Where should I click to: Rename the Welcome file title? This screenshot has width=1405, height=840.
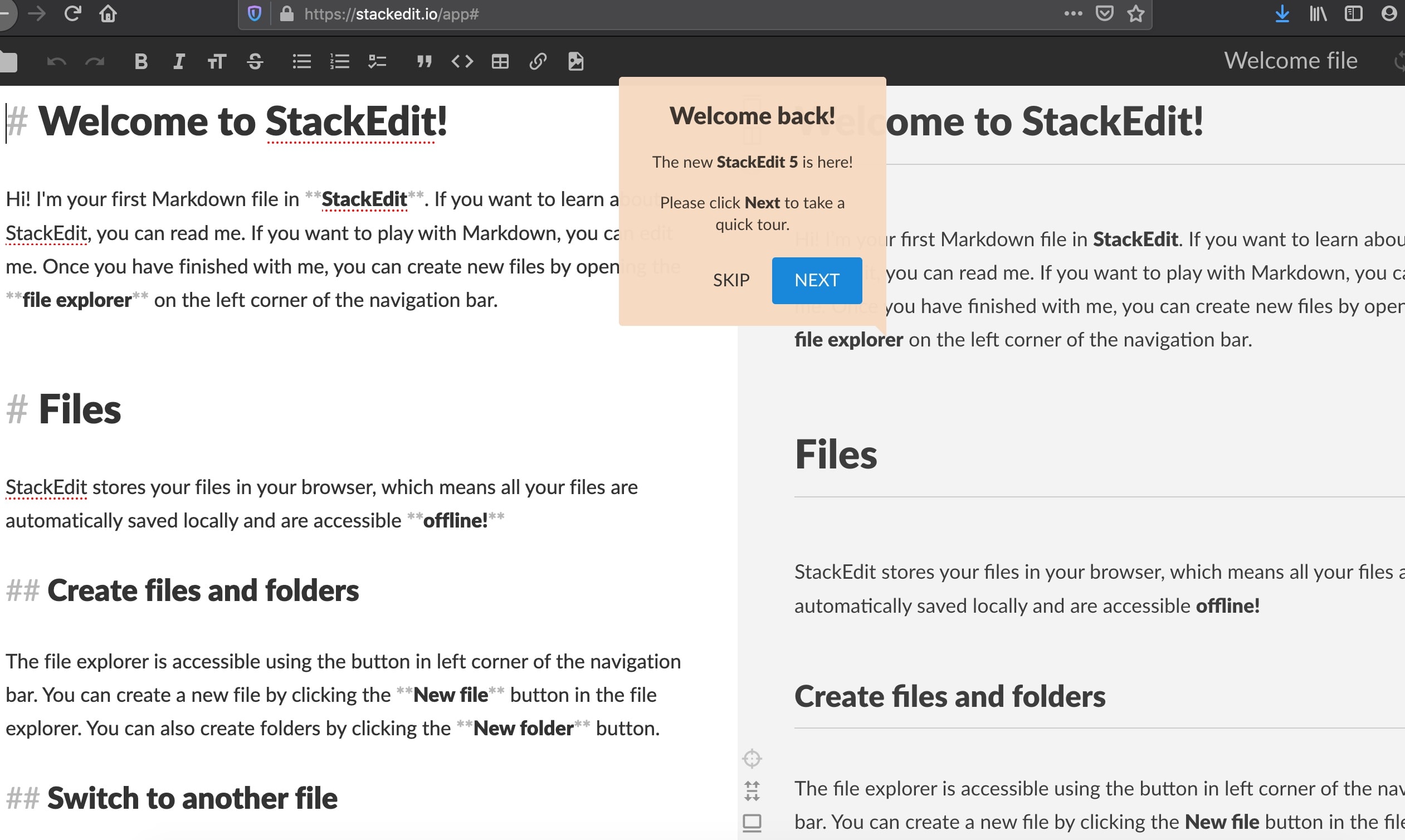pos(1291,61)
